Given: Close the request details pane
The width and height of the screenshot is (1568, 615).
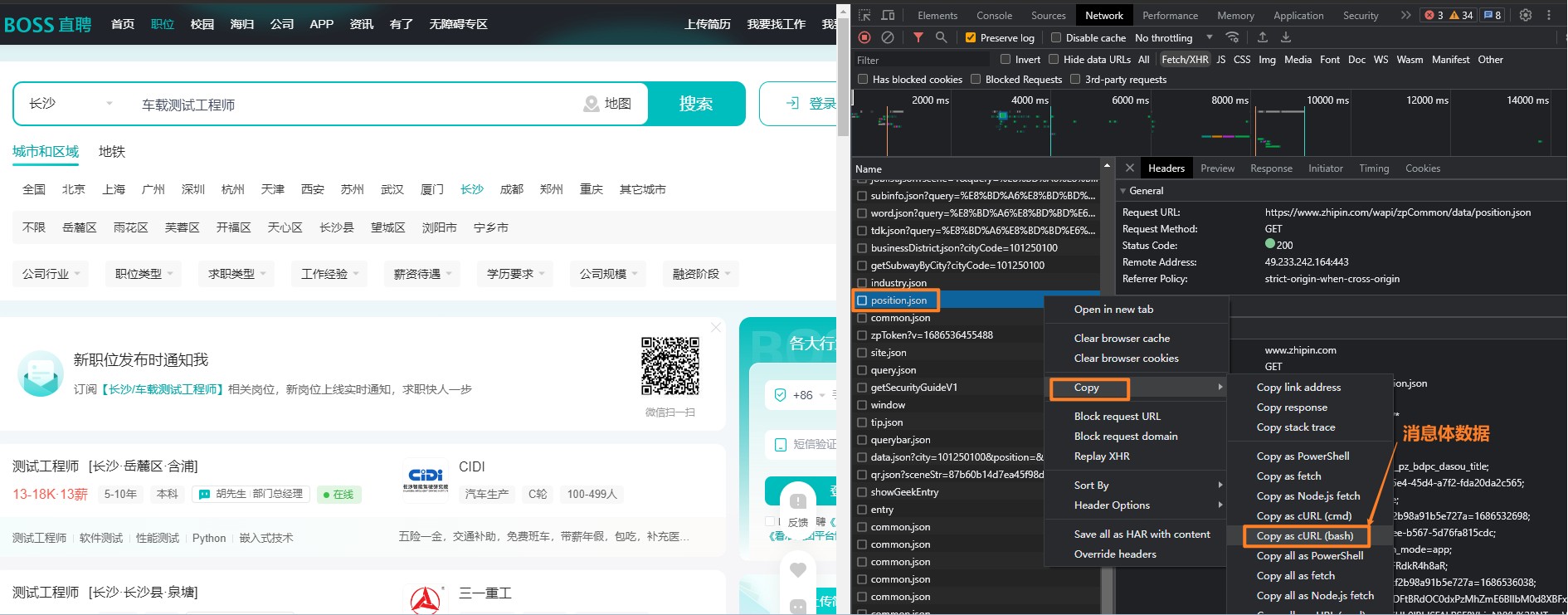Looking at the screenshot, I should (1129, 168).
